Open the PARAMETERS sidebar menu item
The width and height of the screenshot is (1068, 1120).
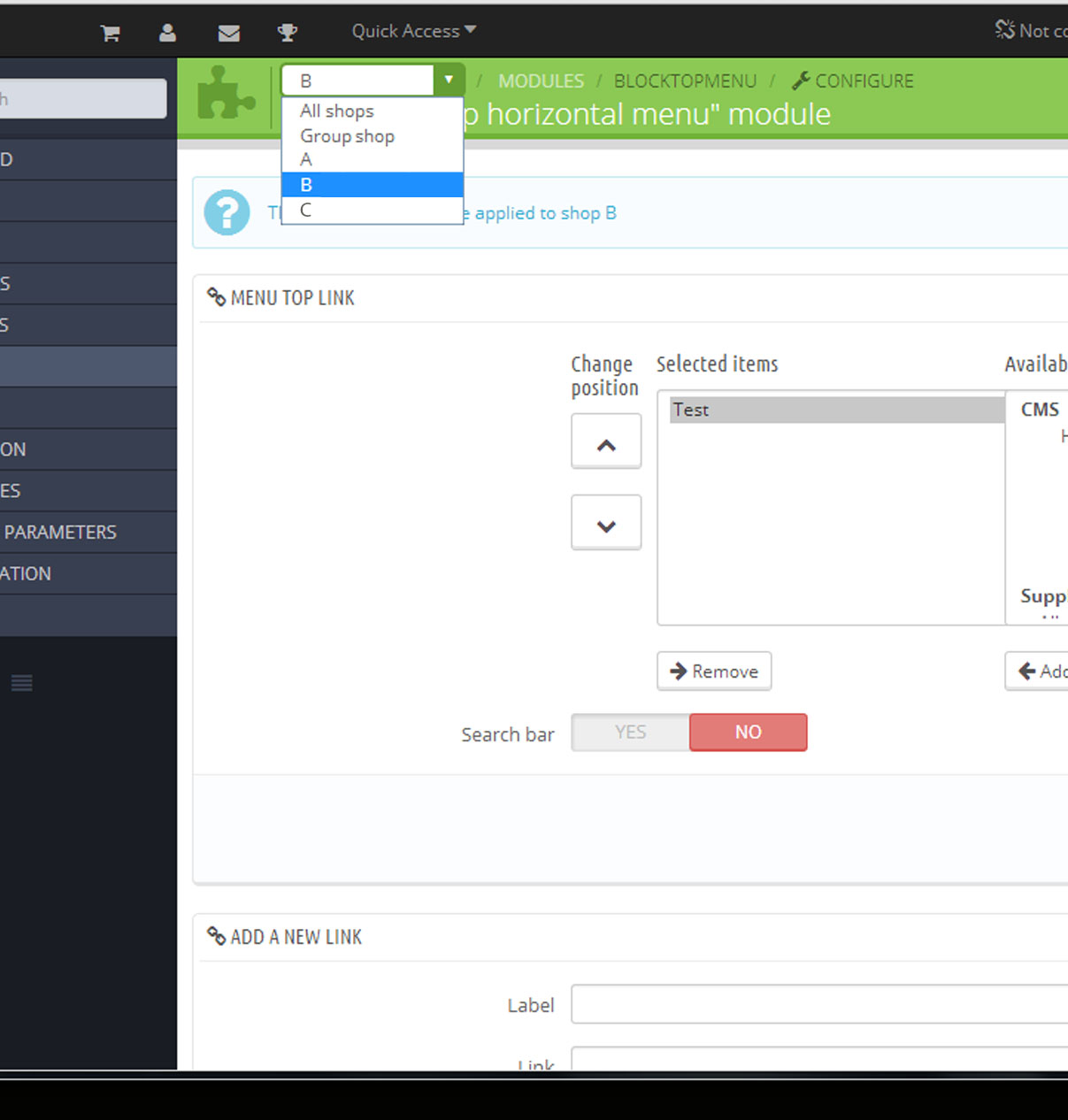tap(88, 533)
